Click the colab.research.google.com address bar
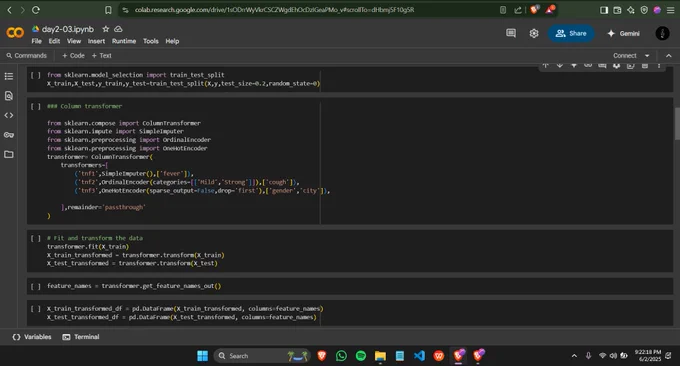 (275, 10)
